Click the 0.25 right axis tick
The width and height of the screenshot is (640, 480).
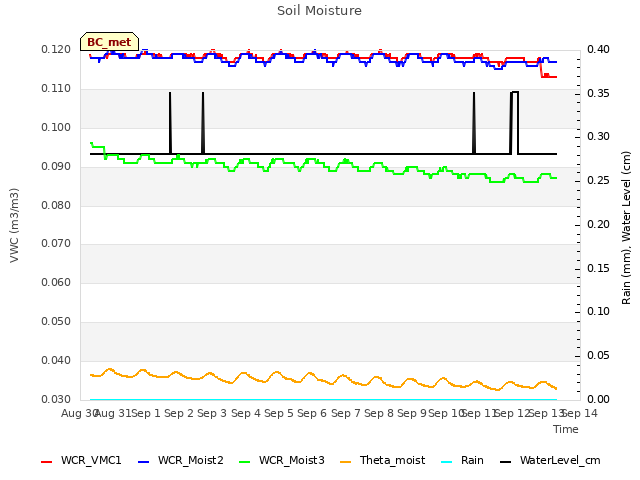598,180
